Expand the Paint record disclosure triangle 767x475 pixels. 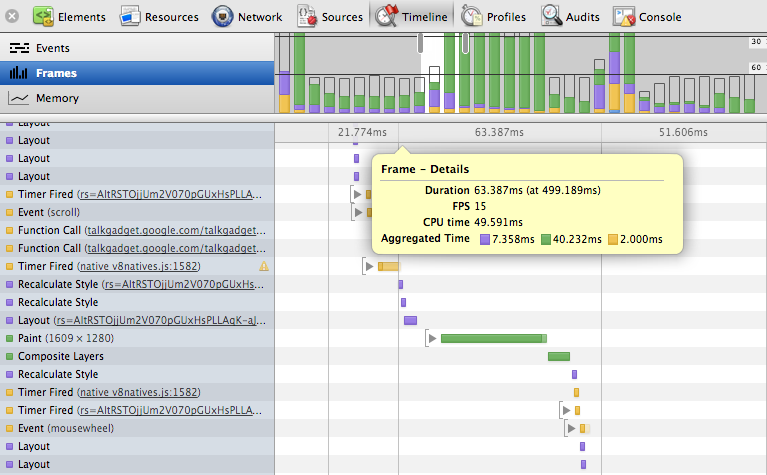pyautogui.click(x=432, y=338)
